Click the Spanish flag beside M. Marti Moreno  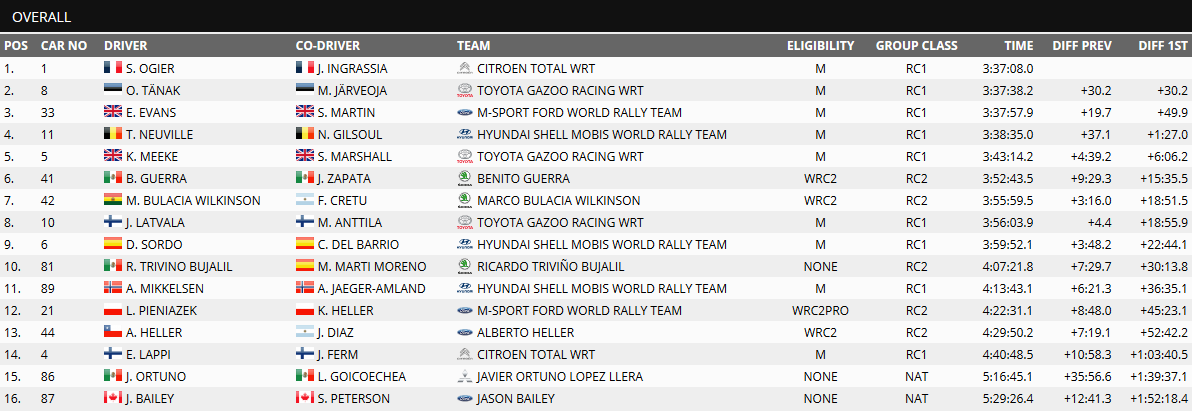305,267
